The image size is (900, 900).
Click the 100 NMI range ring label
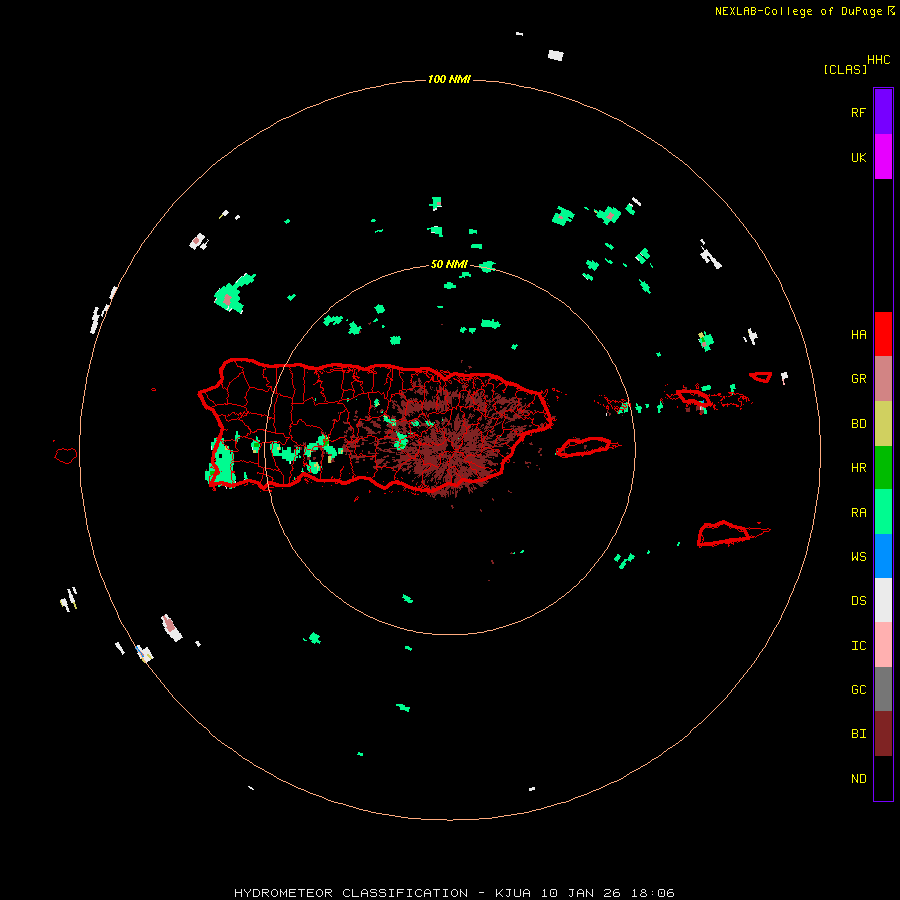(449, 79)
